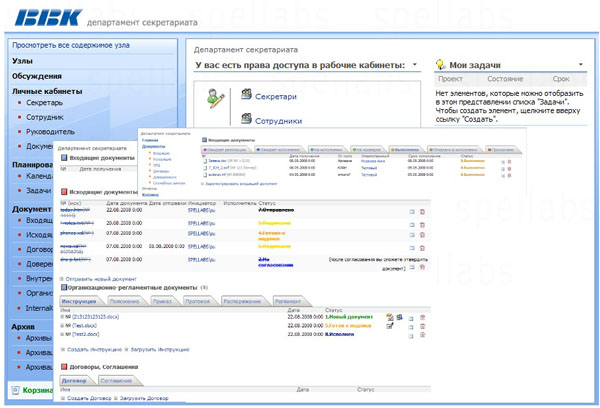Click red icon beside Договоры, Соглашения heading
The width and height of the screenshot is (600, 408).
point(64,367)
